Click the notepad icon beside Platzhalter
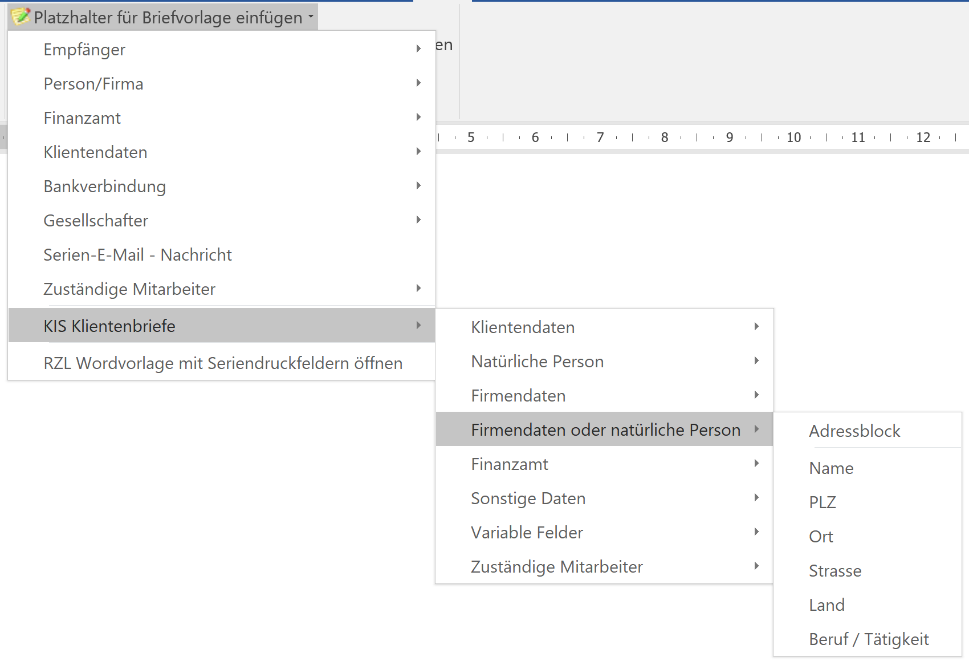 pos(20,17)
